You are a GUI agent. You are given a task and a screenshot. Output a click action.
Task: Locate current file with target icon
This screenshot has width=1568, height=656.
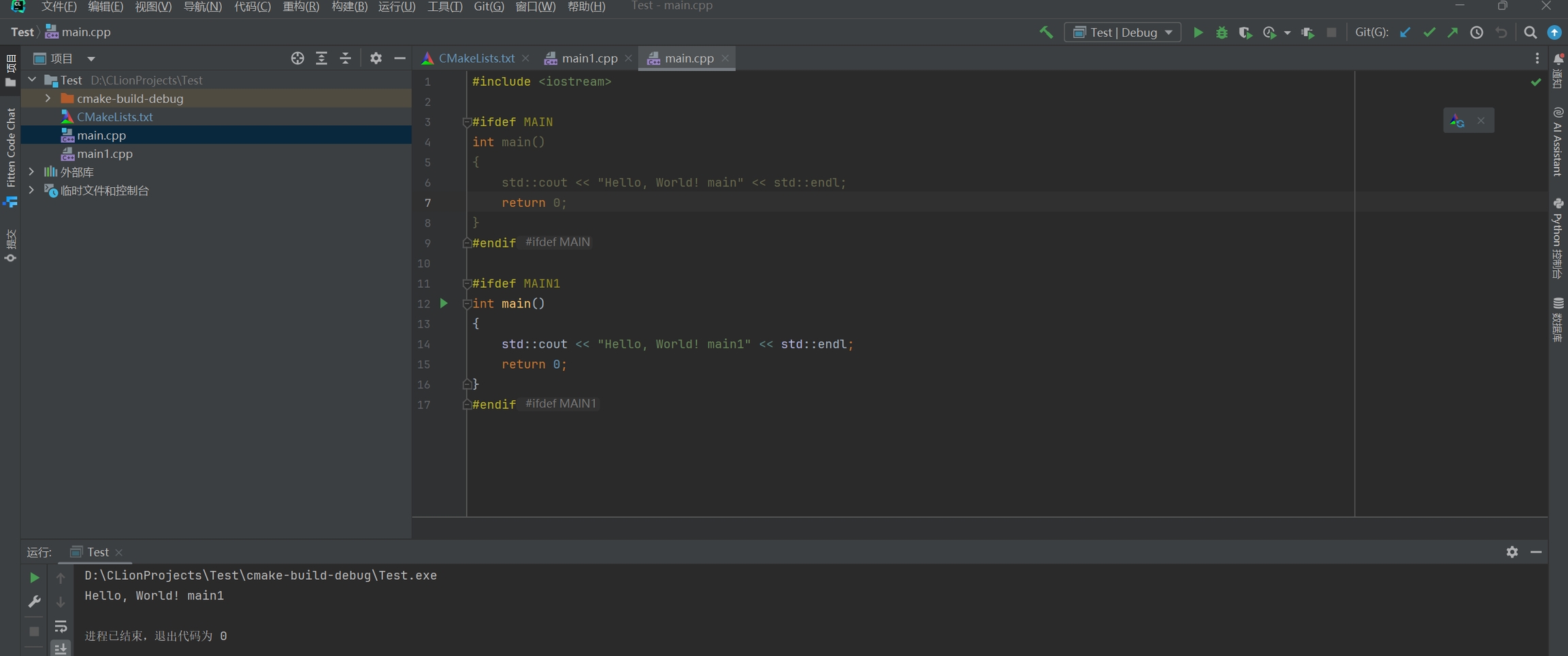pos(297,59)
